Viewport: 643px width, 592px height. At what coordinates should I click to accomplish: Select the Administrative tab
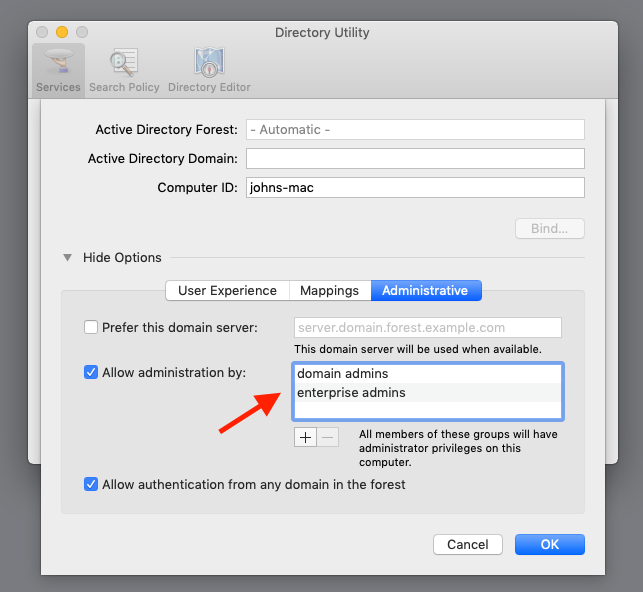tap(426, 290)
